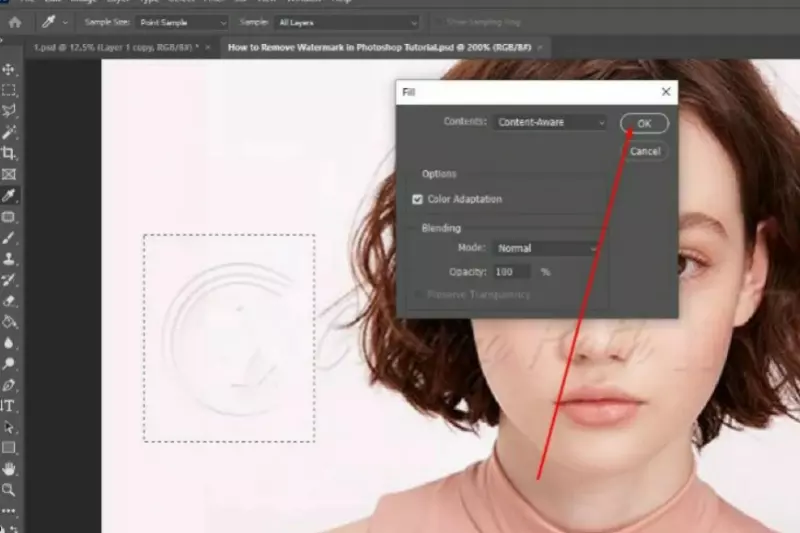
Task: Expand the tool preset picker arrow
Action: click(65, 22)
